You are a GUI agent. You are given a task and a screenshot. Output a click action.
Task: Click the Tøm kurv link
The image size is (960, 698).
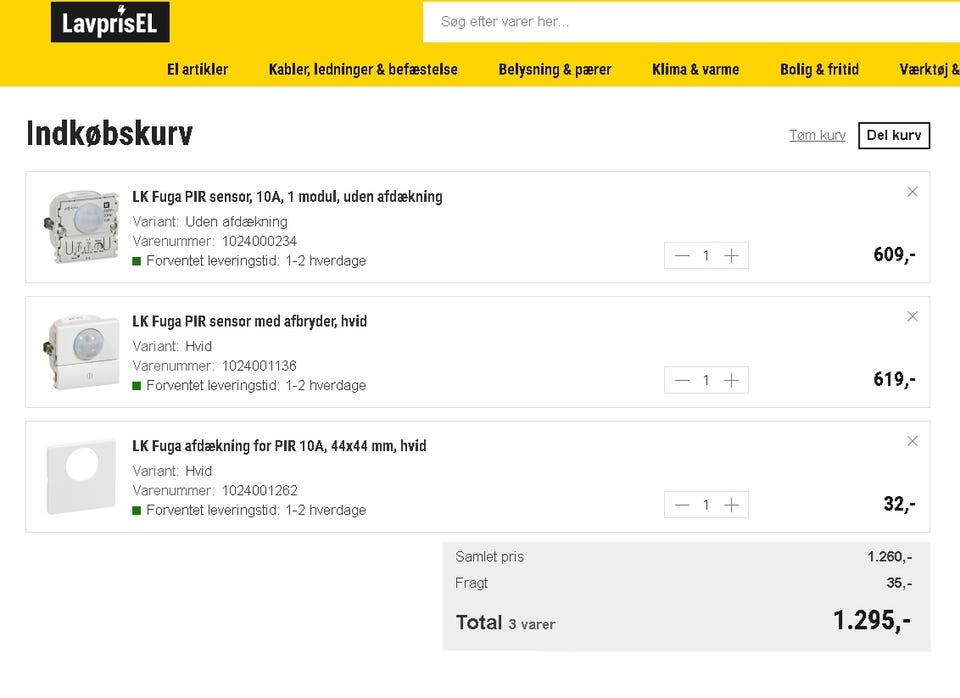click(x=817, y=135)
